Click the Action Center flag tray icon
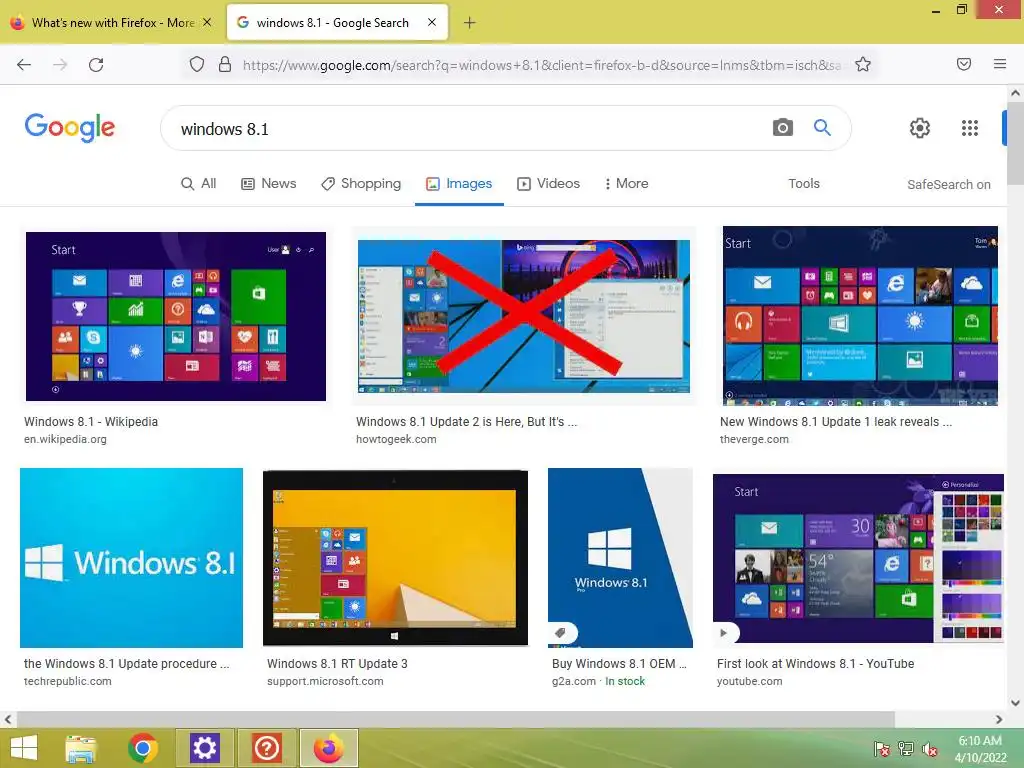1024x768 pixels. pyautogui.click(x=882, y=749)
